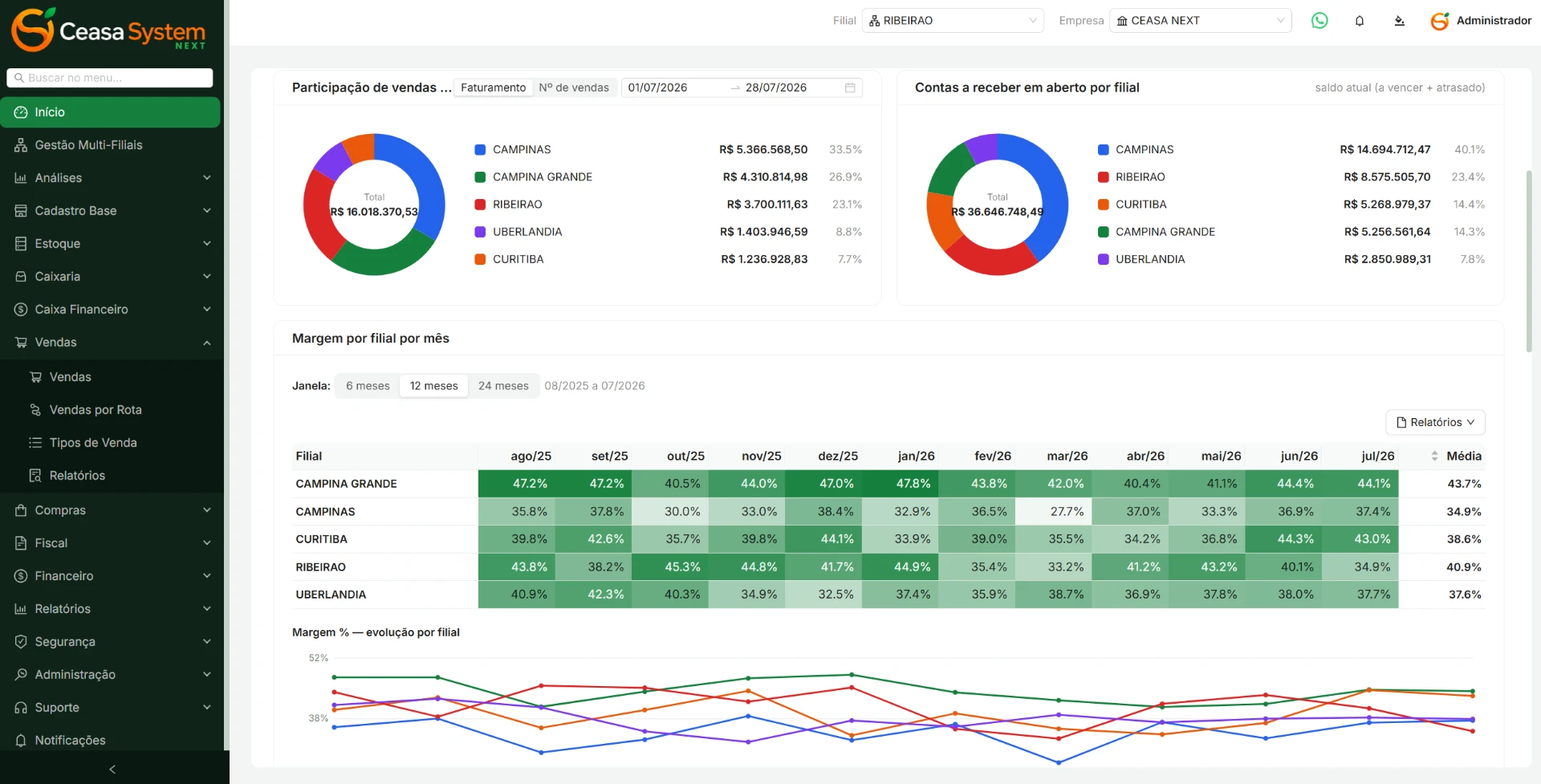Viewport: 1541px width, 784px height.
Task: Expand Análises using its chevron
Action: pyautogui.click(x=207, y=178)
